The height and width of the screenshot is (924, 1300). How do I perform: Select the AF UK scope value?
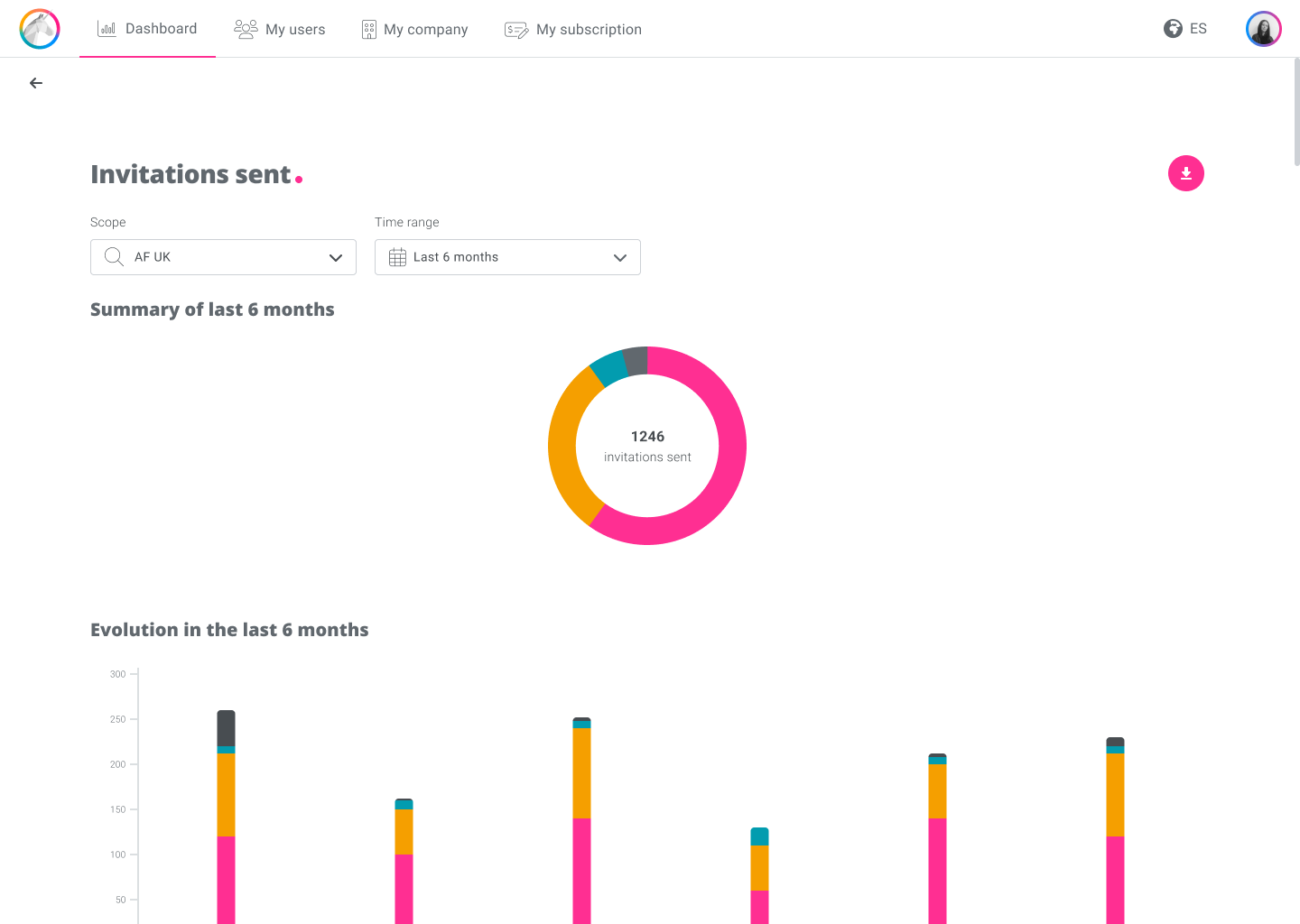click(x=153, y=257)
